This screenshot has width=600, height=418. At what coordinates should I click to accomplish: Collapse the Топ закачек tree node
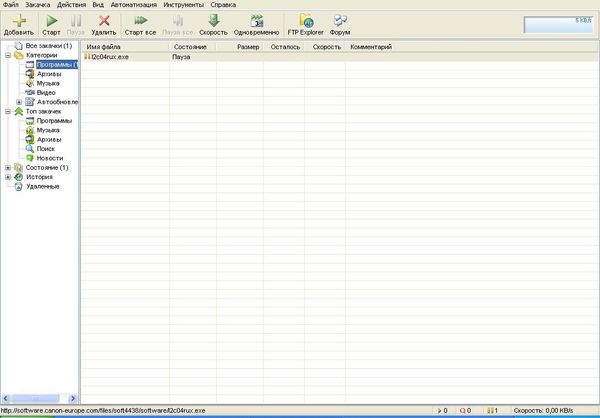[x=8, y=111]
